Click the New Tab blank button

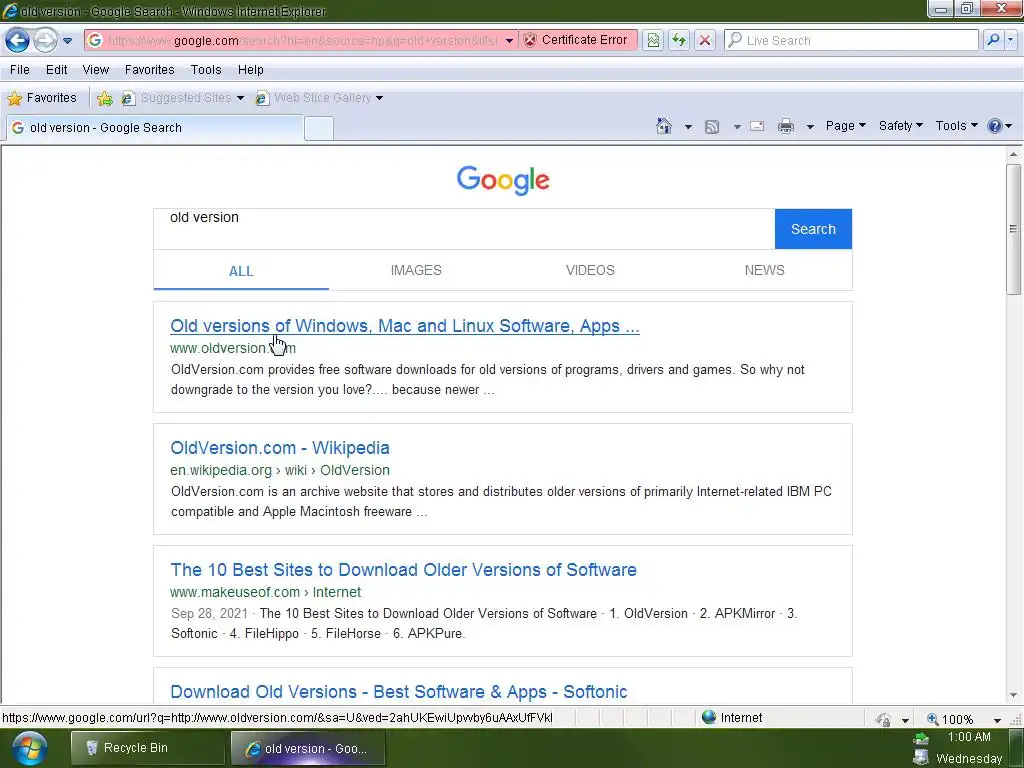point(319,128)
